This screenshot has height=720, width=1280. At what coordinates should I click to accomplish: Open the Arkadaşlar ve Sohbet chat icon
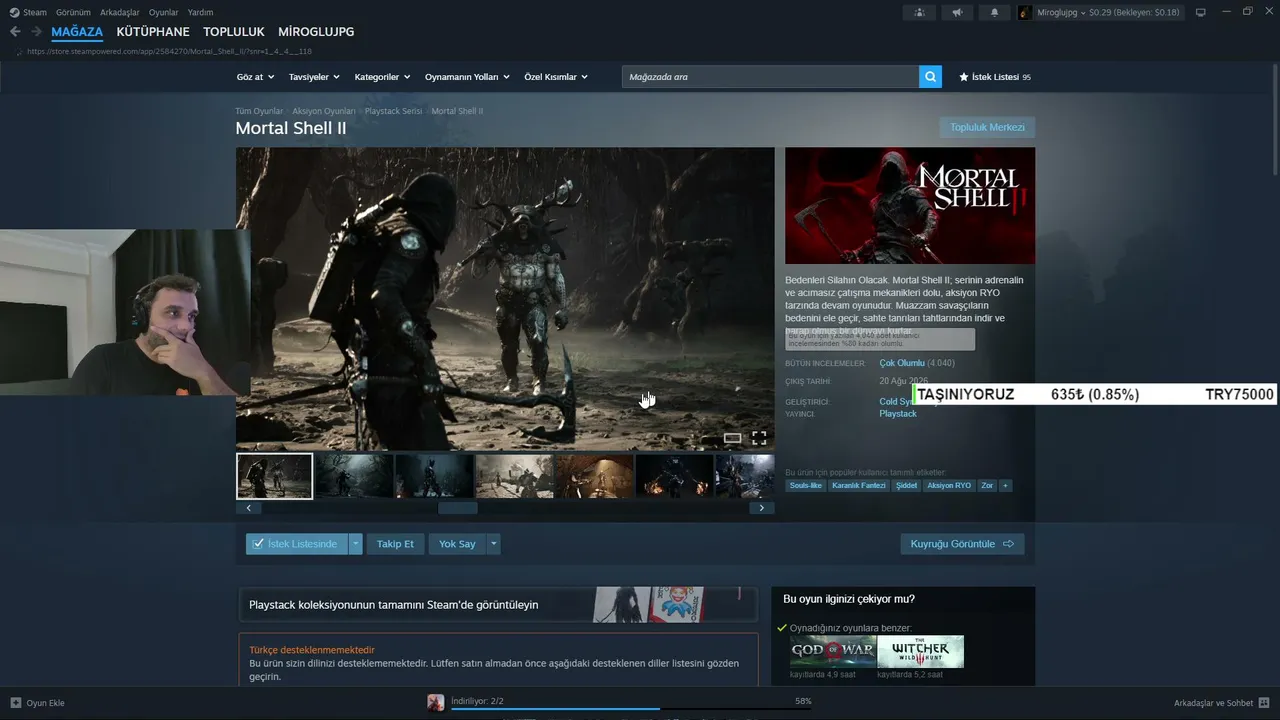click(x=1264, y=703)
